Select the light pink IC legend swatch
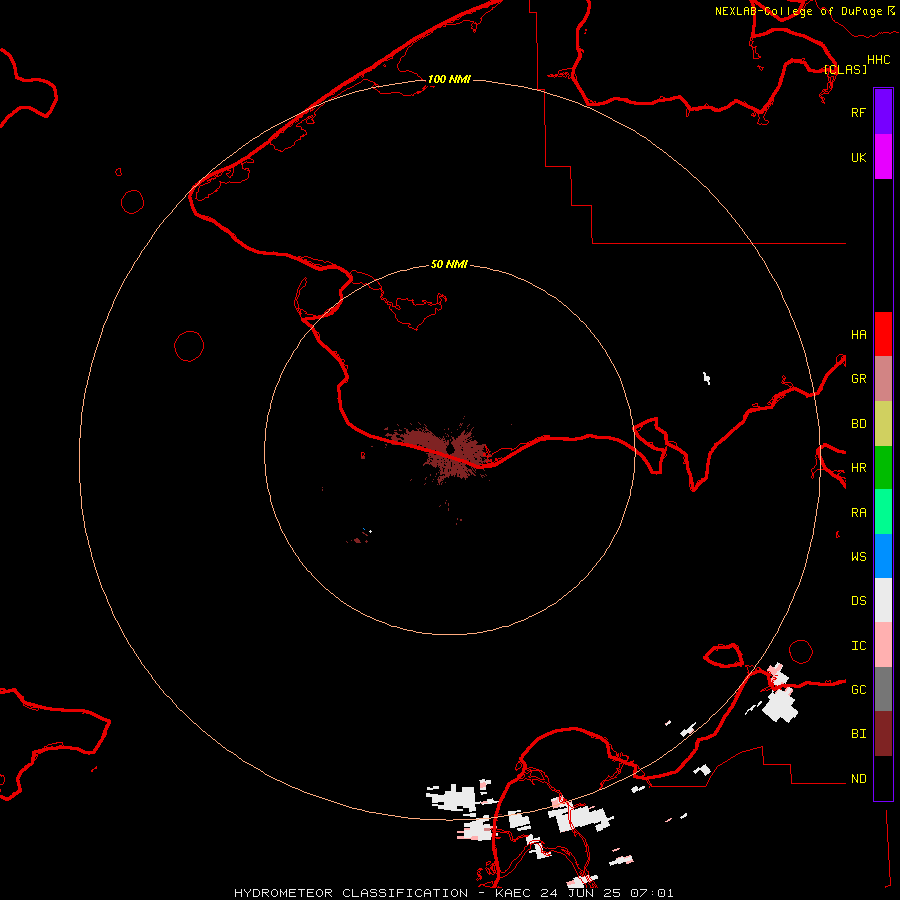 coord(883,645)
